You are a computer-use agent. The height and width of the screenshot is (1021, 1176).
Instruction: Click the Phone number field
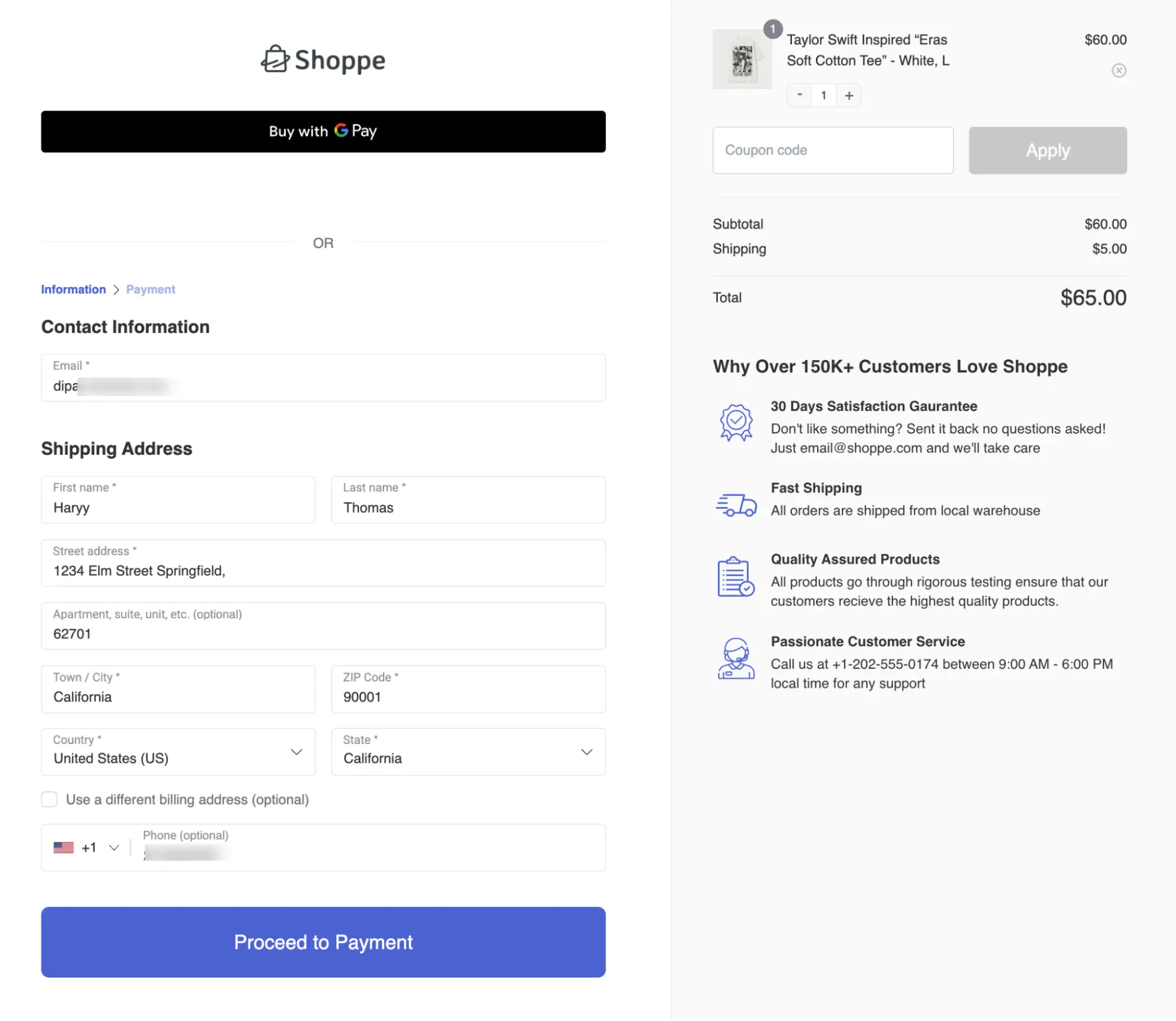coord(368,848)
